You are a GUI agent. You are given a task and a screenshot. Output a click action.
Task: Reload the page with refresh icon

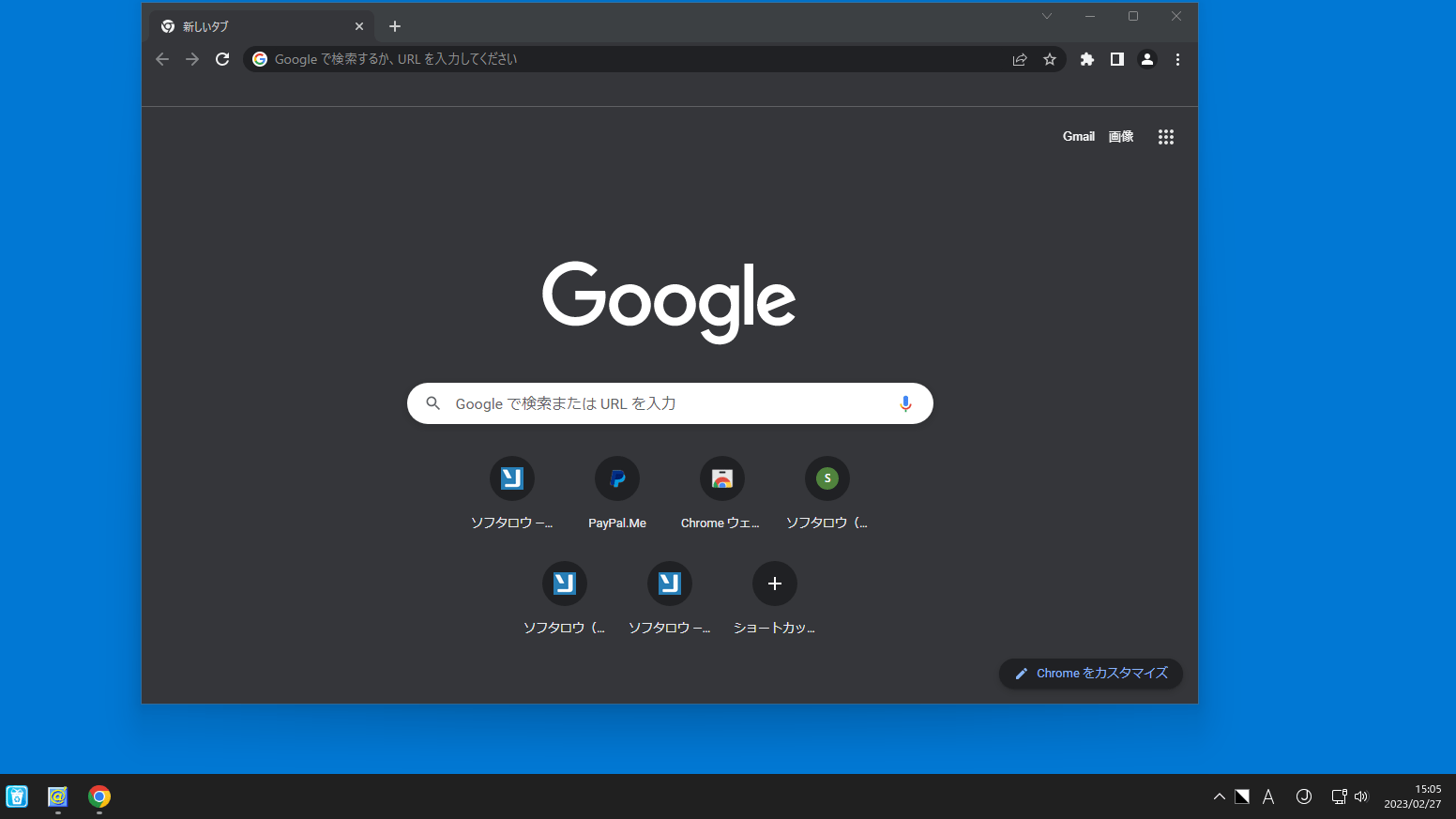pos(222,59)
